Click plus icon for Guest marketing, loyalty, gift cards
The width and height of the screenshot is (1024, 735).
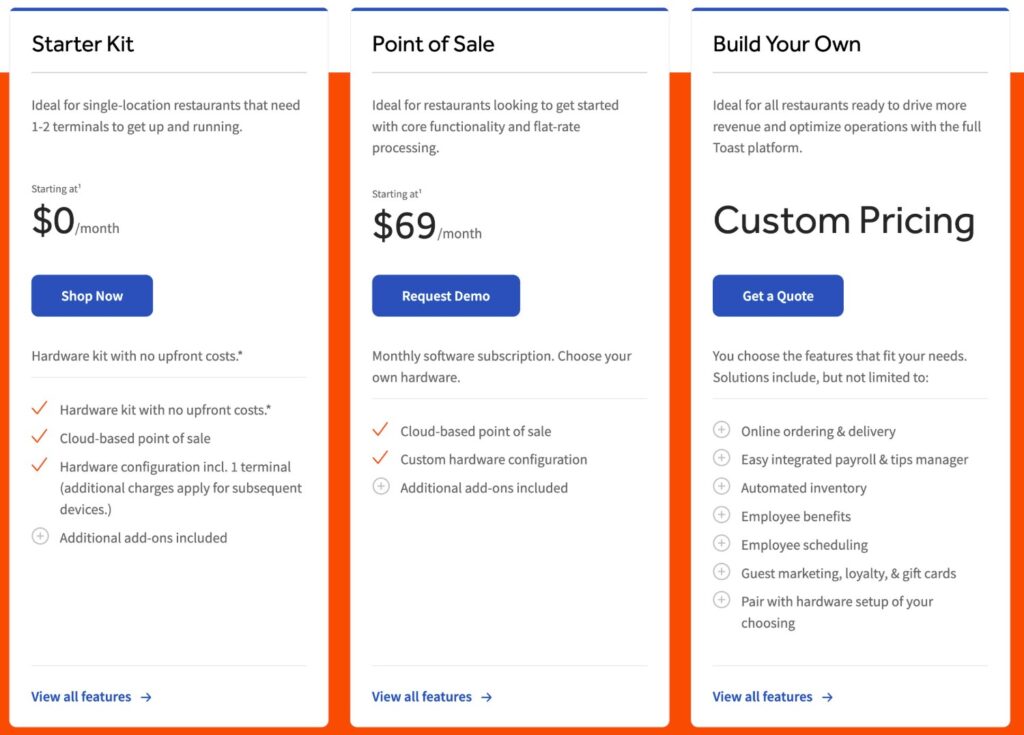pyautogui.click(x=721, y=572)
